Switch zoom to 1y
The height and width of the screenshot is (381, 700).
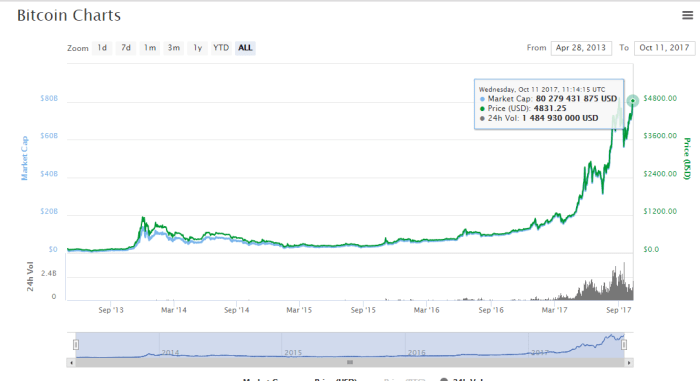click(x=197, y=48)
